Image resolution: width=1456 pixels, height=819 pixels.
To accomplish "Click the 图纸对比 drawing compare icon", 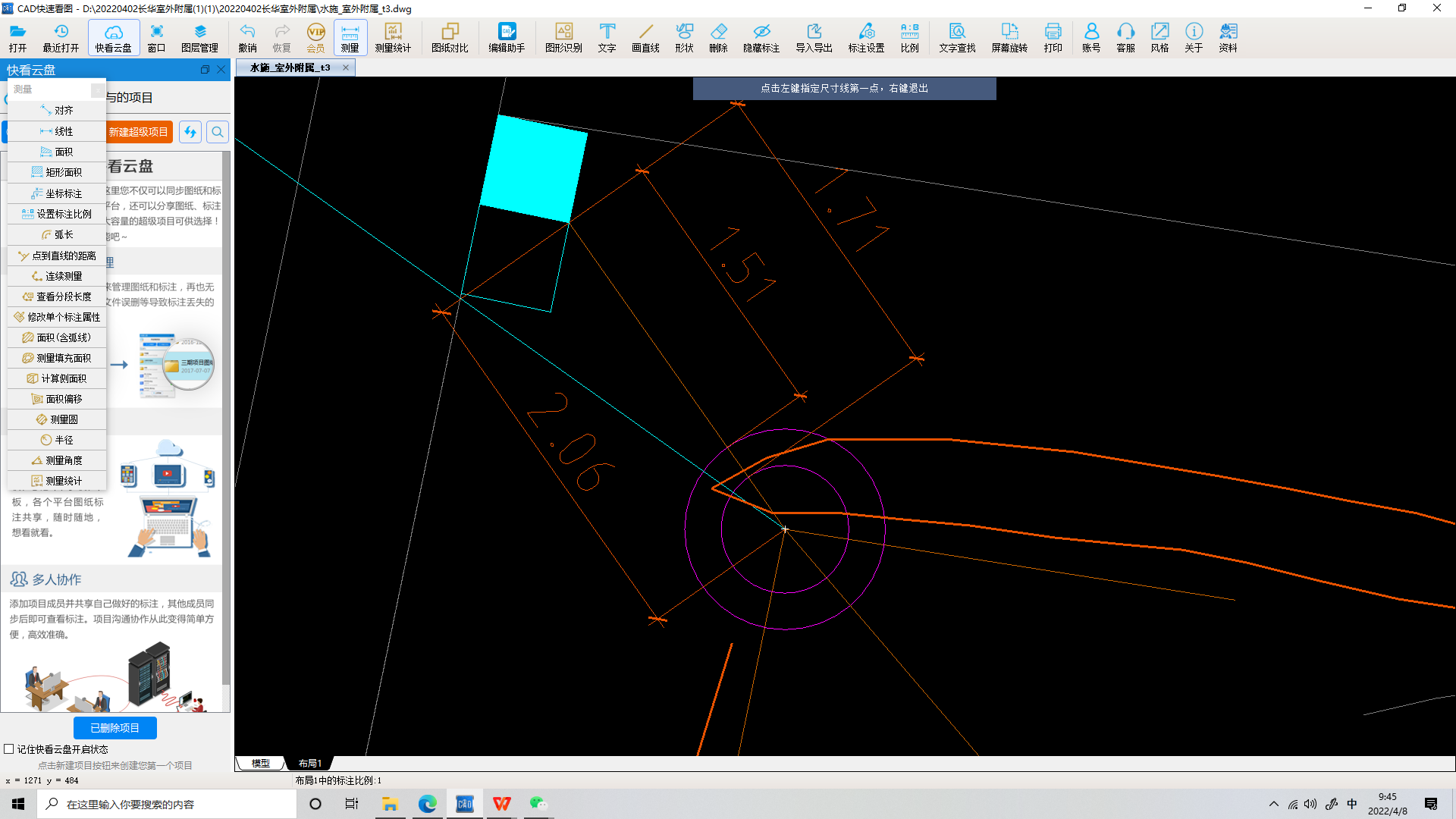I will point(450,37).
